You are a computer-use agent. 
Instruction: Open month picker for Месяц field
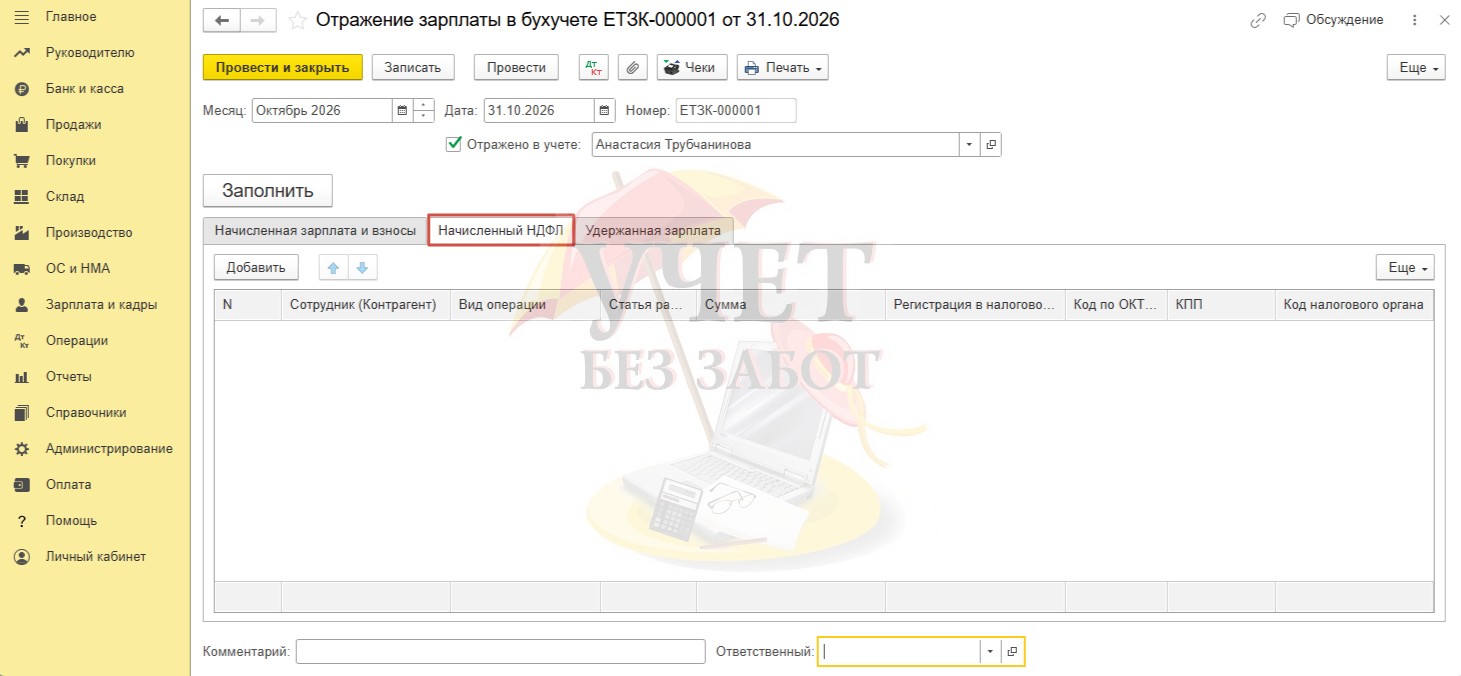click(x=402, y=110)
